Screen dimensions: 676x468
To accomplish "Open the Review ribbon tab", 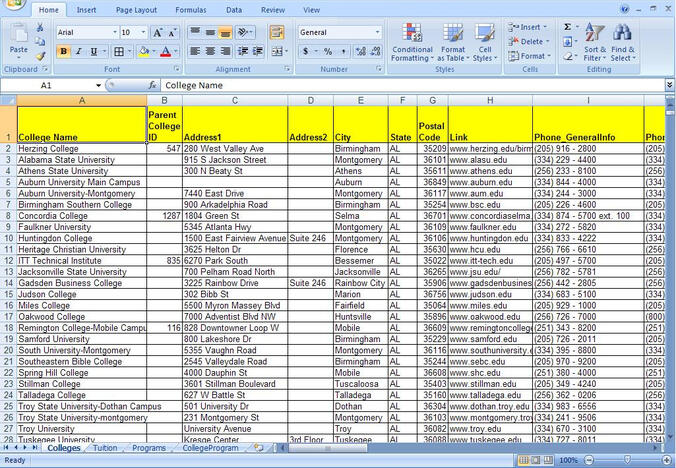I will (x=273, y=10).
